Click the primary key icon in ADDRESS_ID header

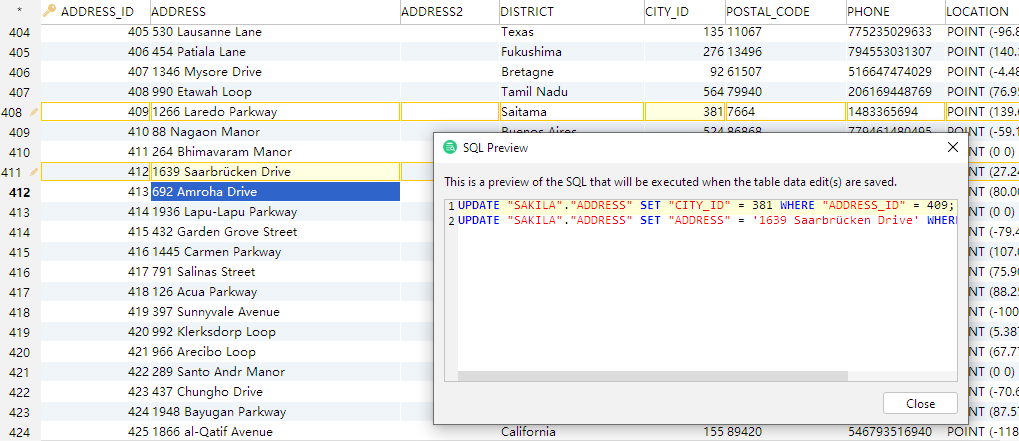pos(49,11)
